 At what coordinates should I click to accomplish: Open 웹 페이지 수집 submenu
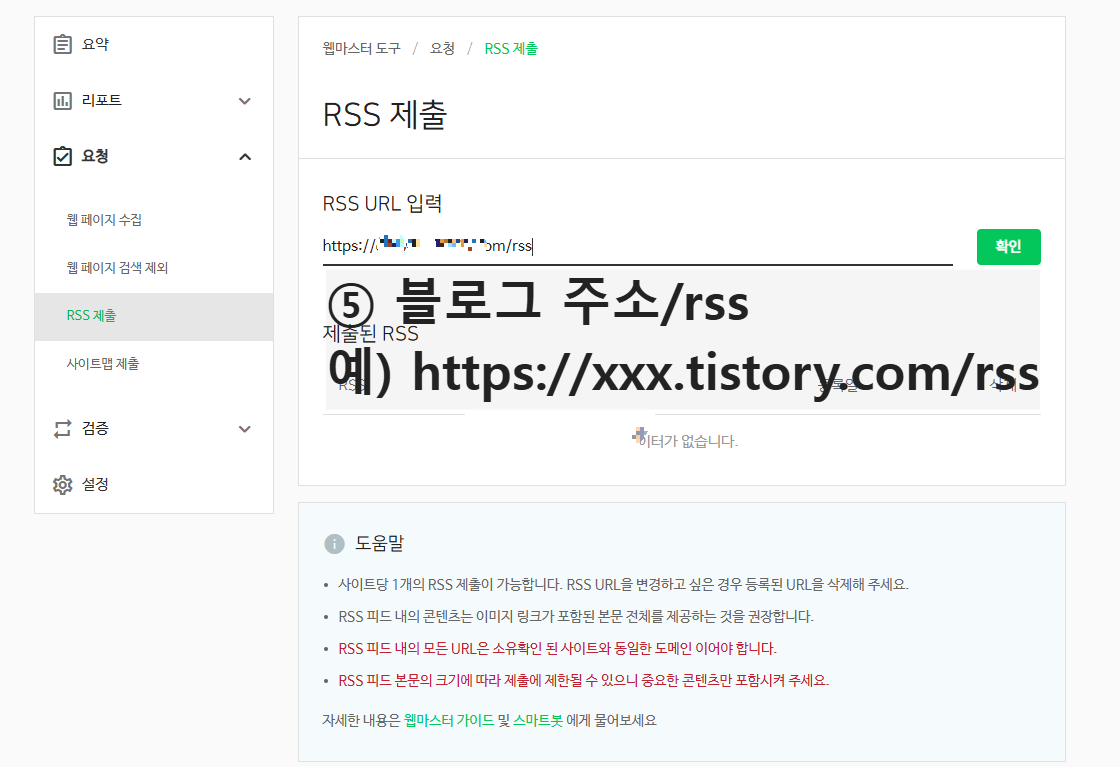tap(104, 220)
